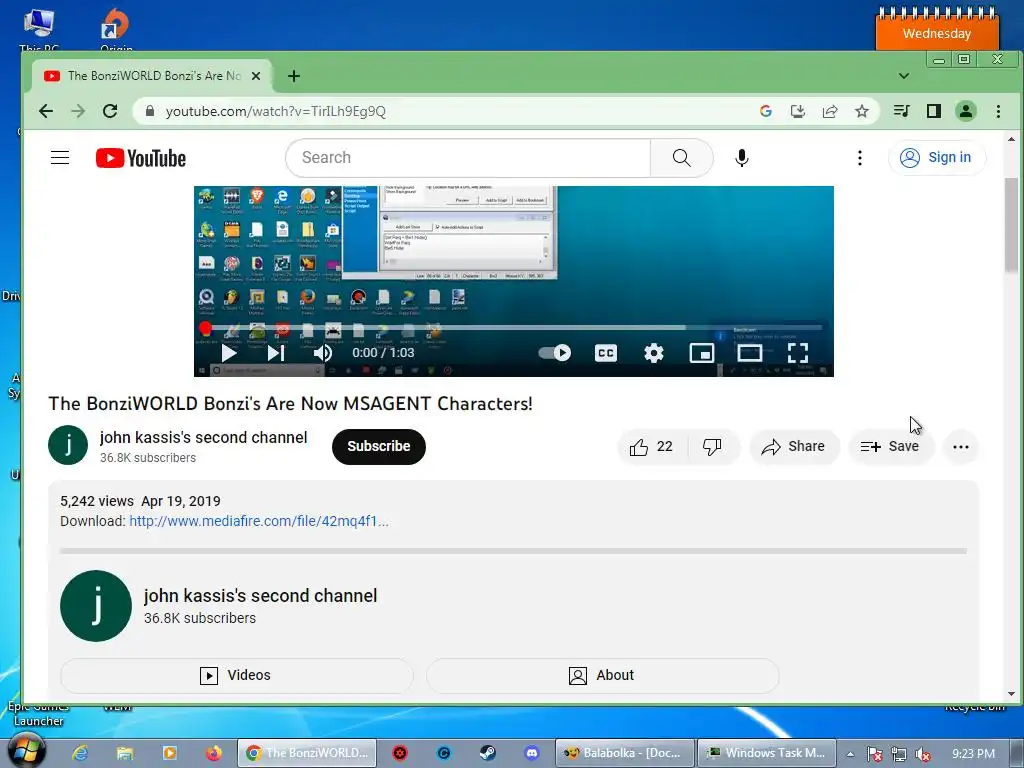Open Chrome media controls icon
The height and width of the screenshot is (768, 1024).
(x=901, y=111)
